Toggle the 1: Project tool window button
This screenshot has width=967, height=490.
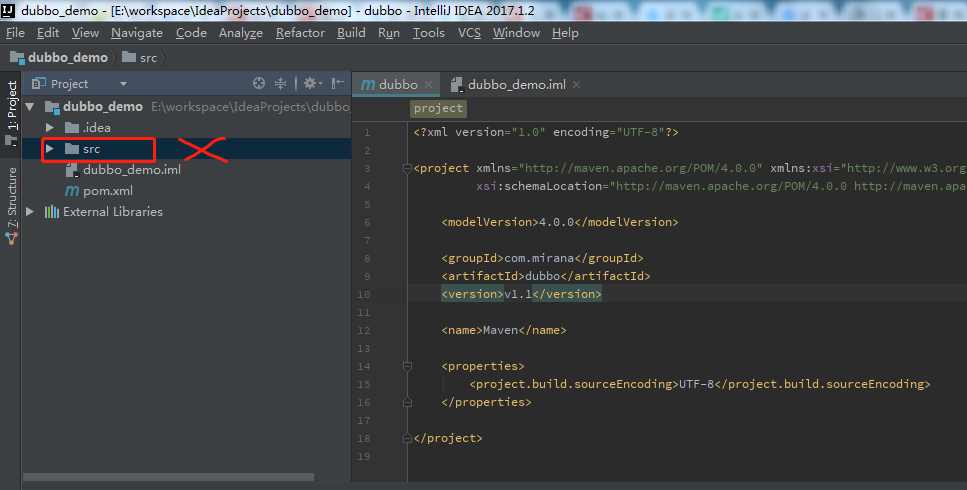(12, 106)
